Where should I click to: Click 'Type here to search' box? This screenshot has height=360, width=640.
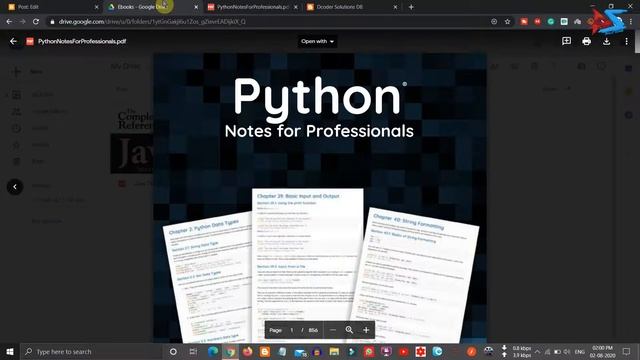pyautogui.click(x=92, y=351)
